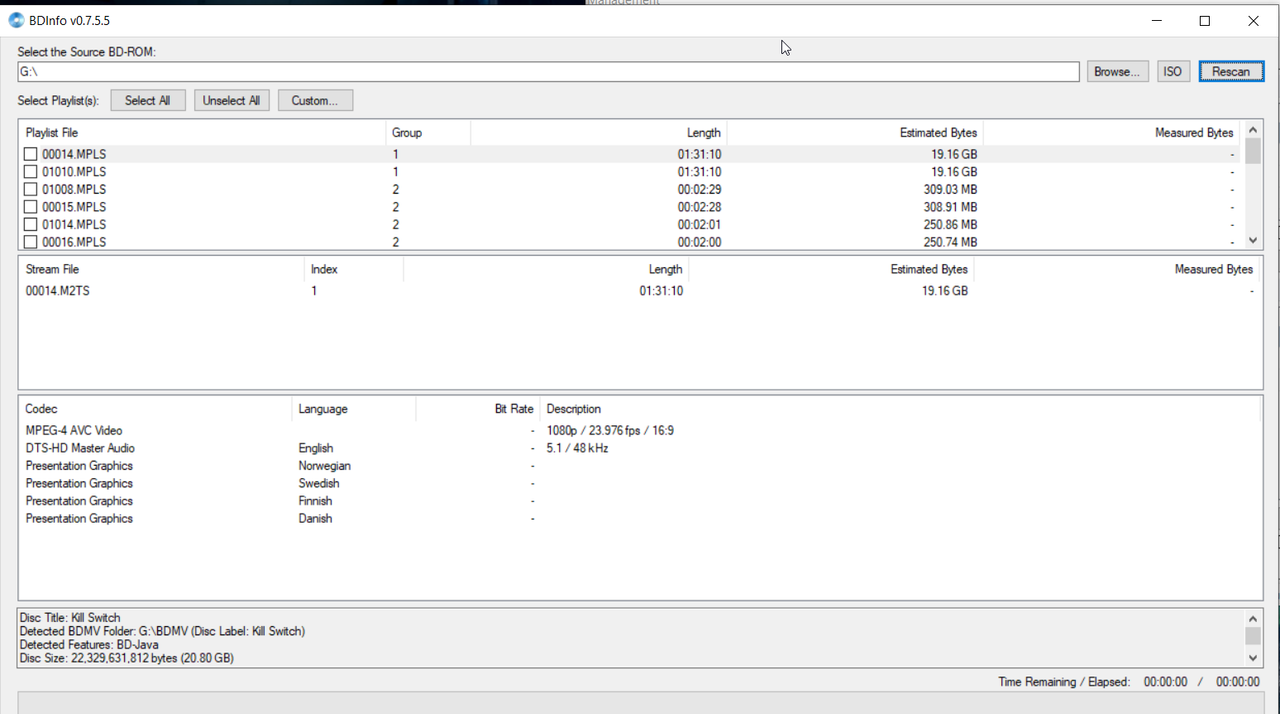This screenshot has height=714, width=1280.
Task: Select the Norwegian Presentation Graphics row
Action: [640, 466]
